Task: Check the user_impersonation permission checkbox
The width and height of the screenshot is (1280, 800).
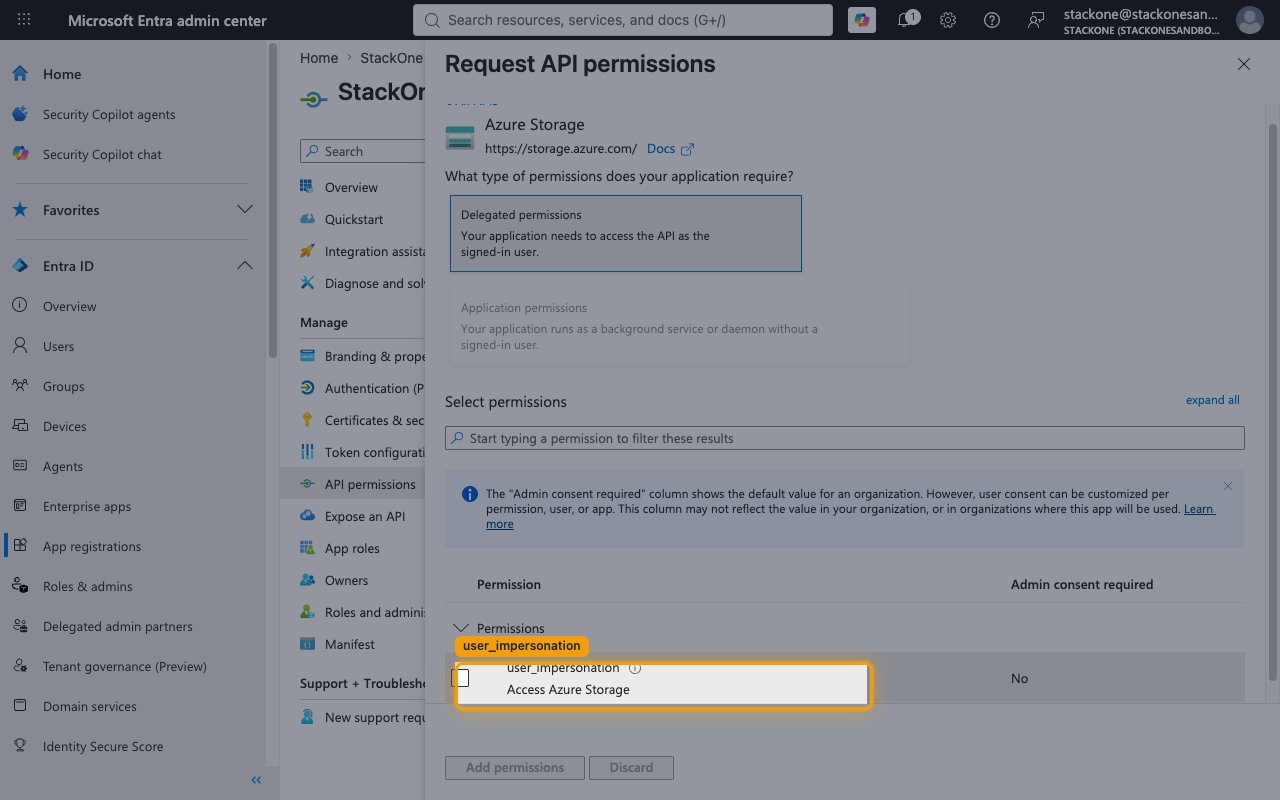Action: pos(462,678)
